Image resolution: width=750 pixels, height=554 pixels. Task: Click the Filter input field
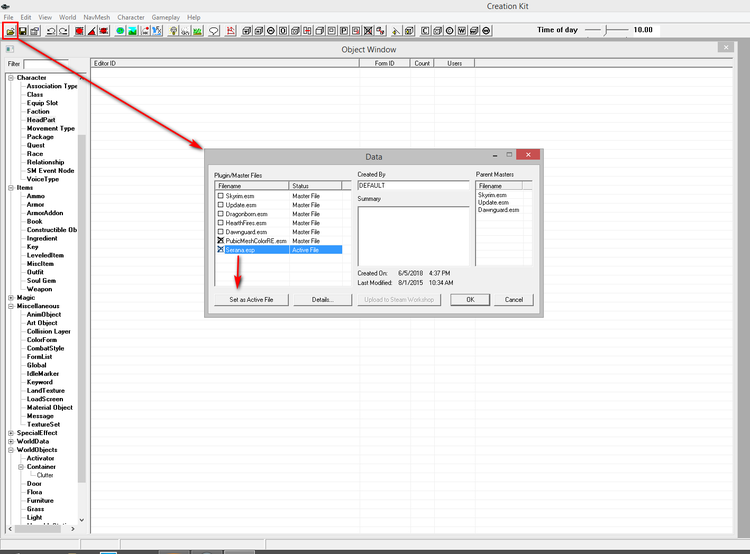click(x=46, y=64)
